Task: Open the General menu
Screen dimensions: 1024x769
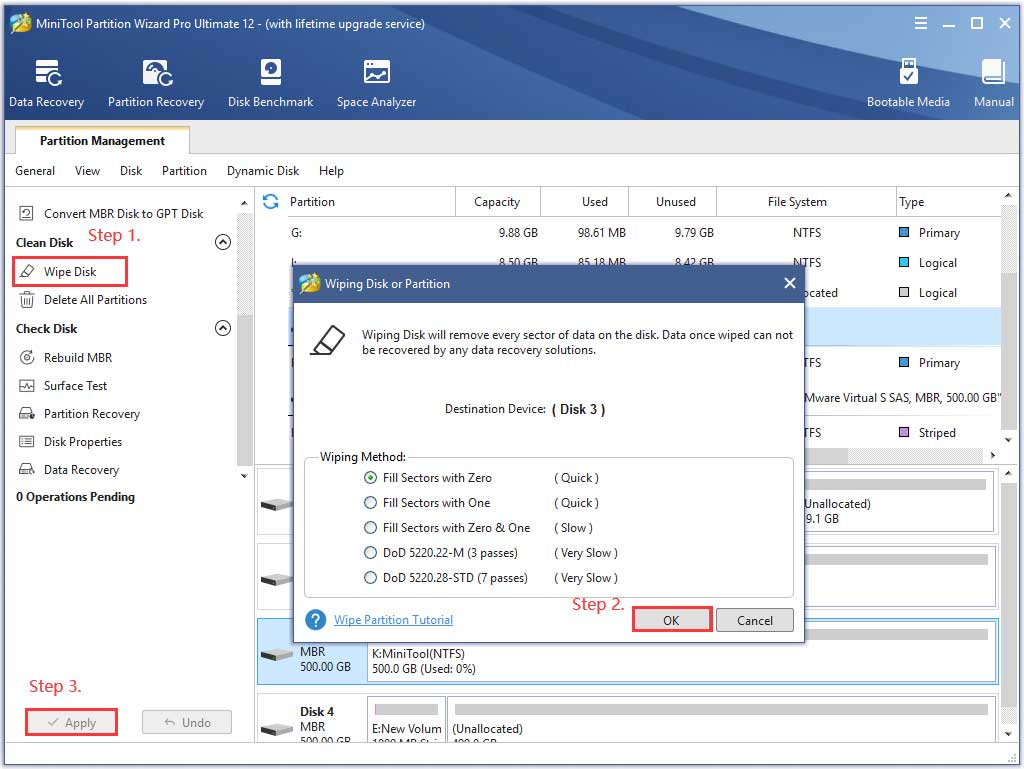Action: click(x=35, y=170)
